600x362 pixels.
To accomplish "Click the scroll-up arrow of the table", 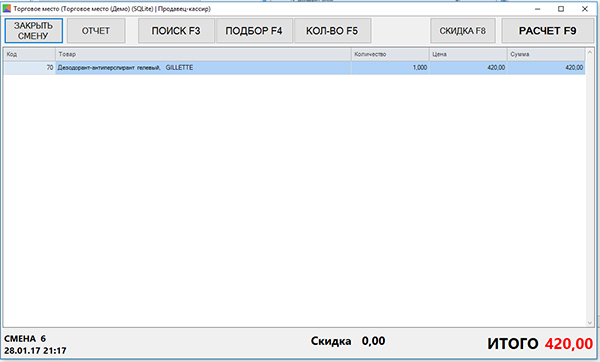I will point(590,53).
